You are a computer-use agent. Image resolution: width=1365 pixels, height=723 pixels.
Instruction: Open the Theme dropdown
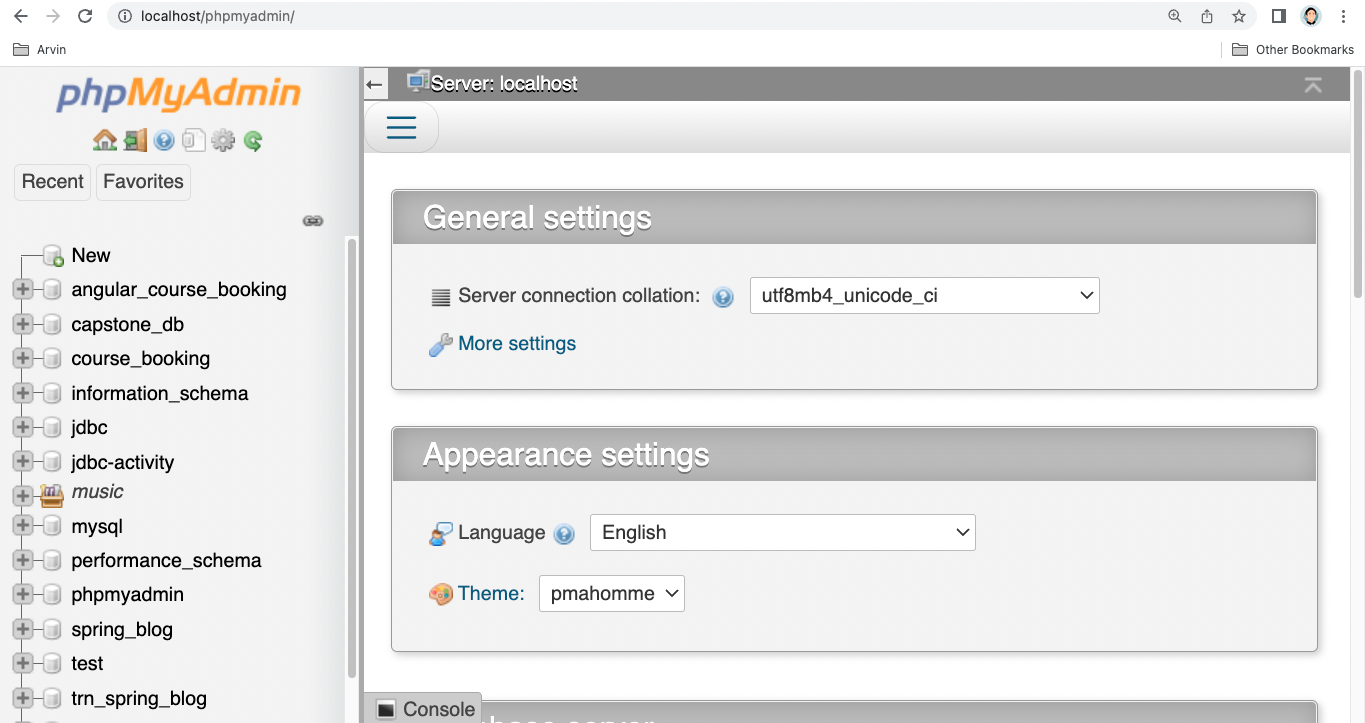pyautogui.click(x=612, y=593)
